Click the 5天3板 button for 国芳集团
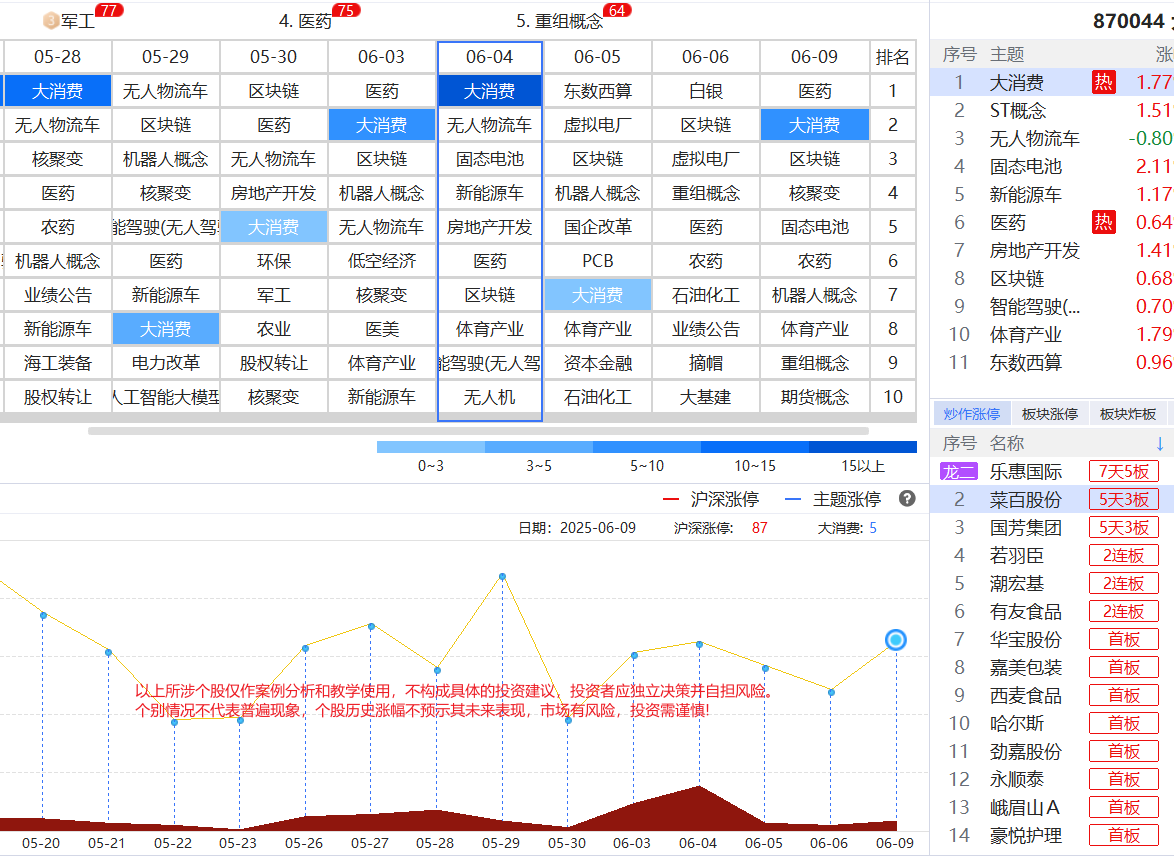 pos(1124,528)
